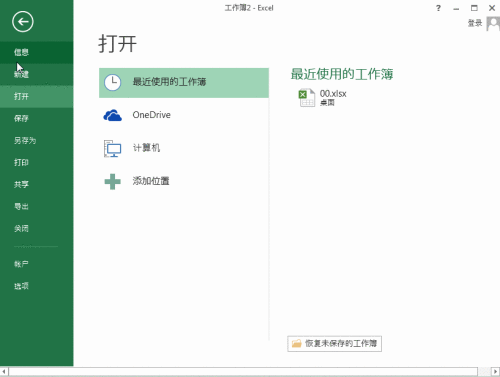Click the 计算机 computer monitor icon
Screen dimensions: 500x377
(112, 148)
